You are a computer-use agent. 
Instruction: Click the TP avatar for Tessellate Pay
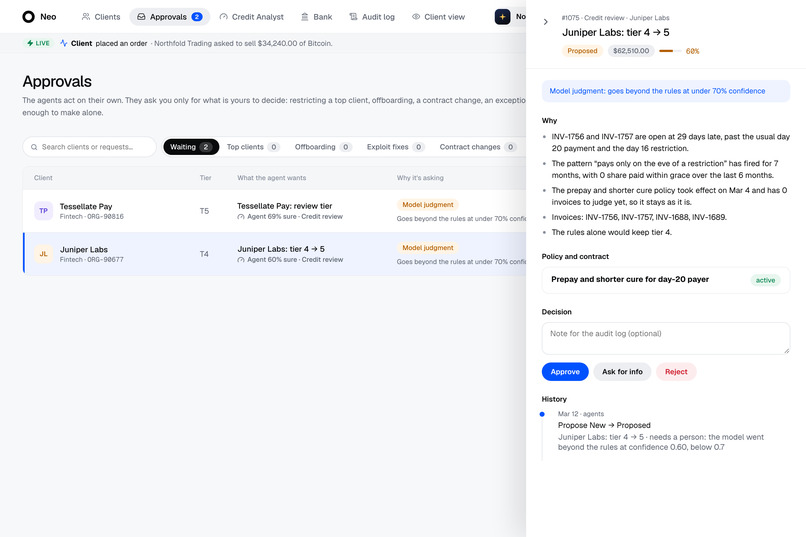point(44,211)
